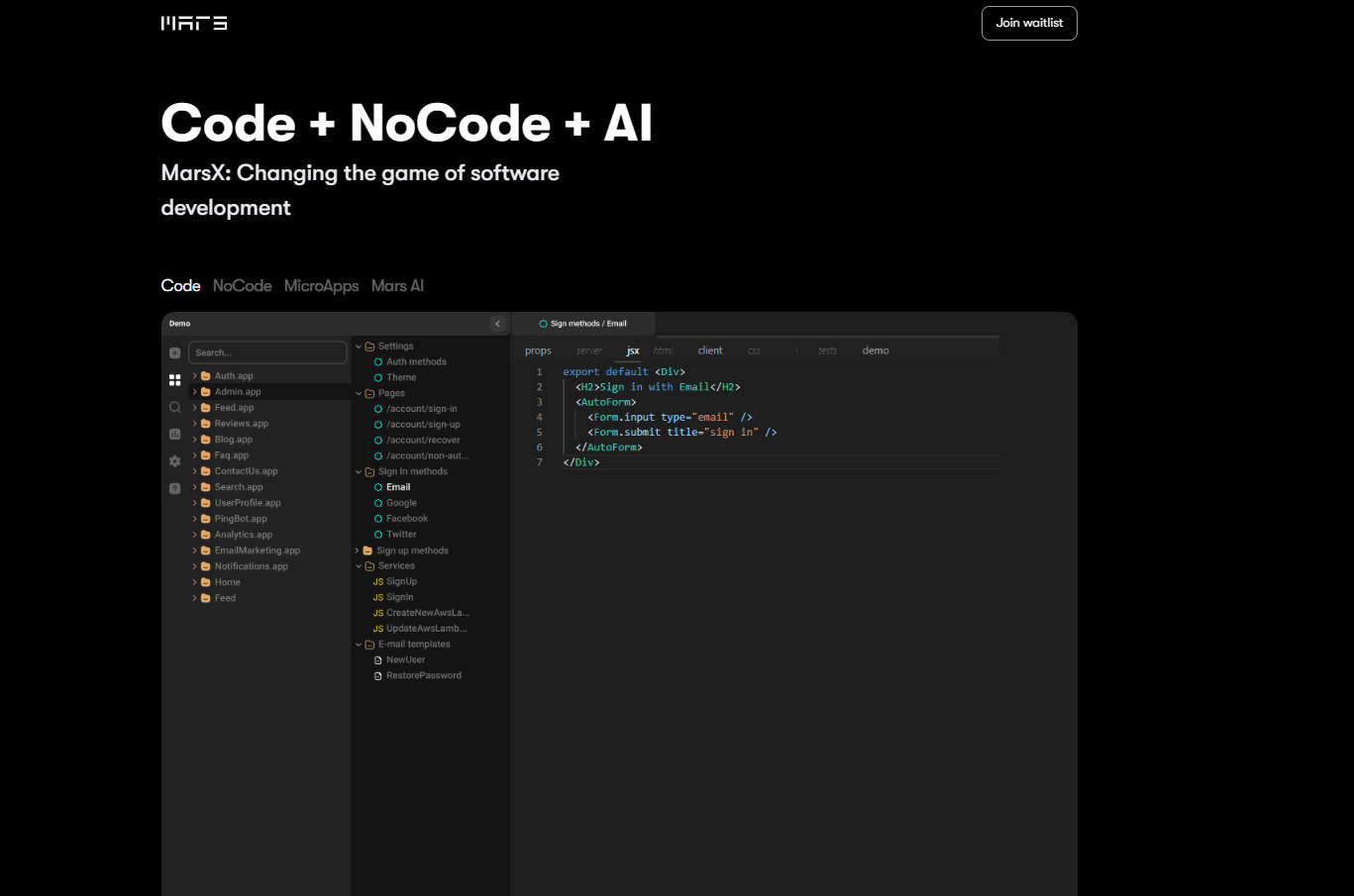The width and height of the screenshot is (1354, 896).
Task: Click the folder icon beside Notifications.app
Action: pyautogui.click(x=206, y=566)
